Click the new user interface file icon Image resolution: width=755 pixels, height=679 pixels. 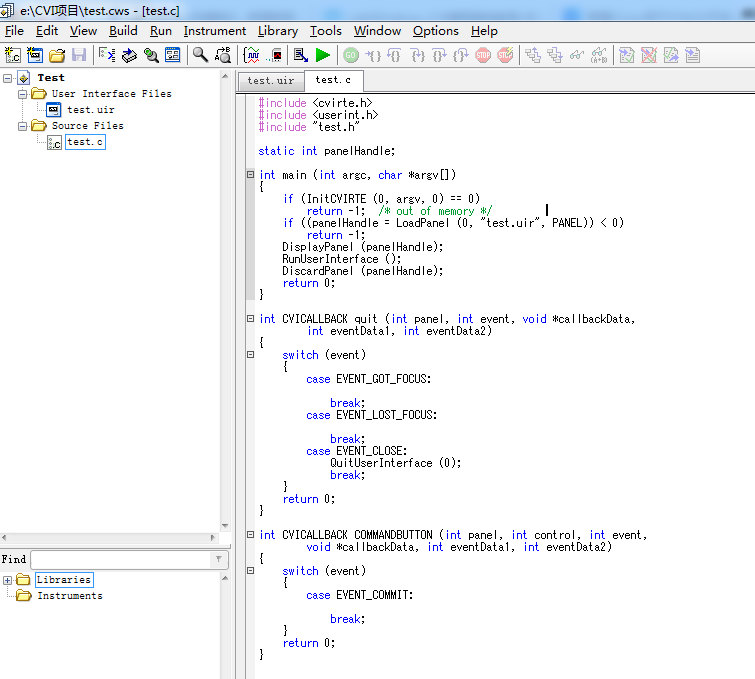pyautogui.click(x=35, y=55)
